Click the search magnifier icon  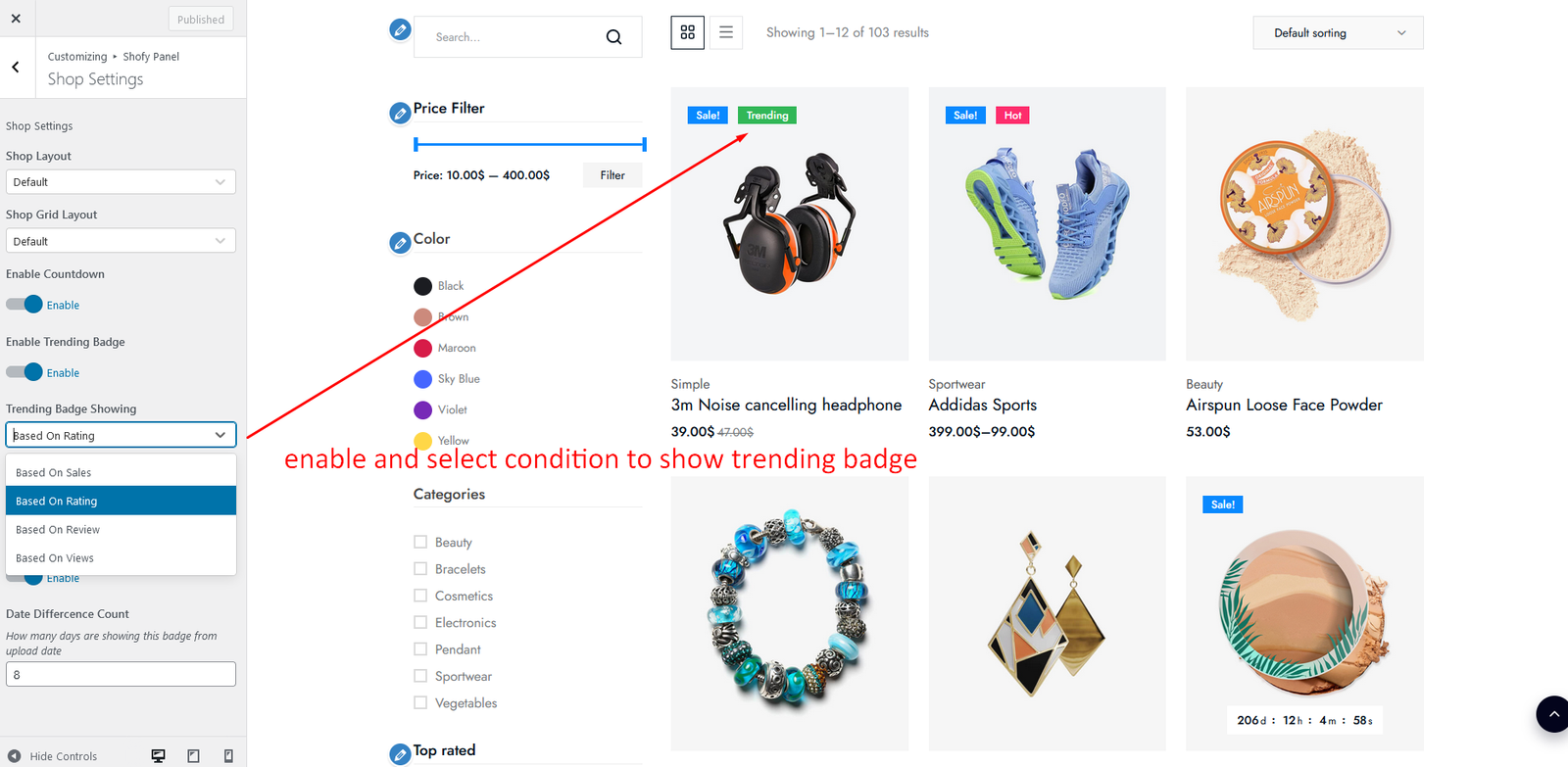point(613,37)
